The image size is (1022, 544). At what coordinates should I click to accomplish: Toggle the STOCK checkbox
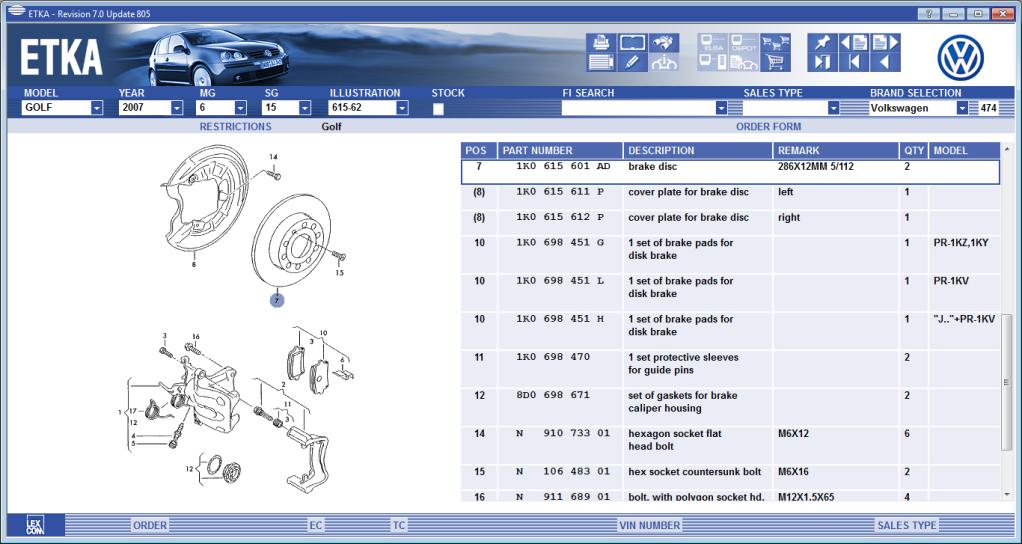click(x=438, y=109)
